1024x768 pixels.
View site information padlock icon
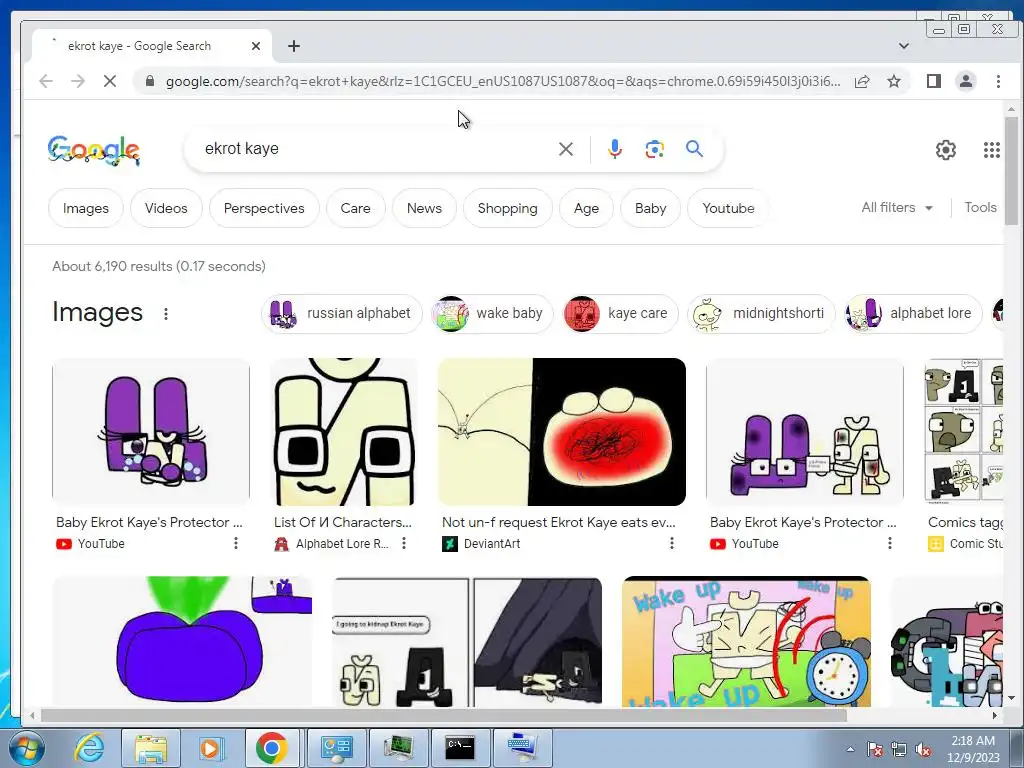tap(150, 81)
